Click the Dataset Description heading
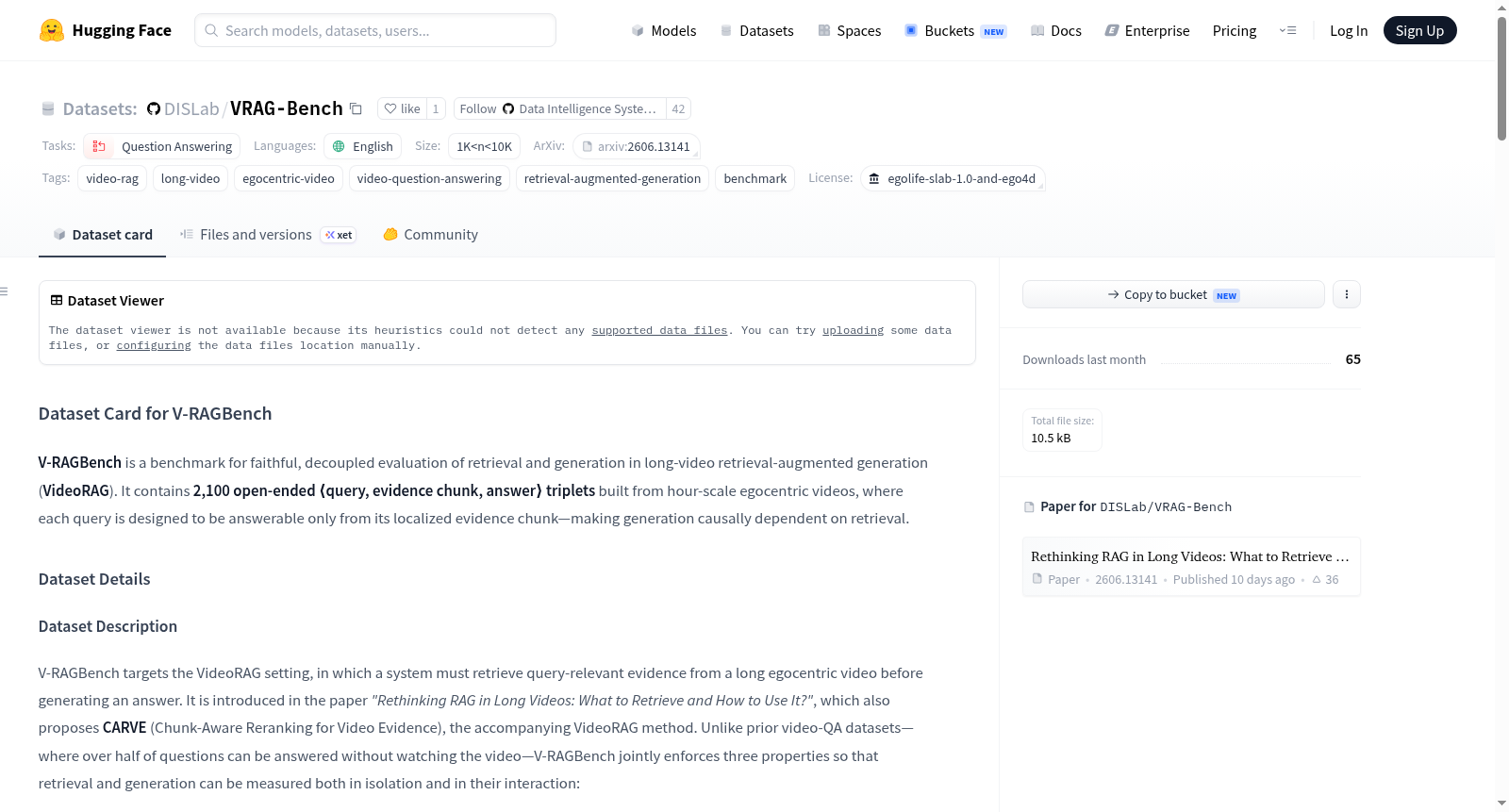The height and width of the screenshot is (812, 1509). [108, 626]
